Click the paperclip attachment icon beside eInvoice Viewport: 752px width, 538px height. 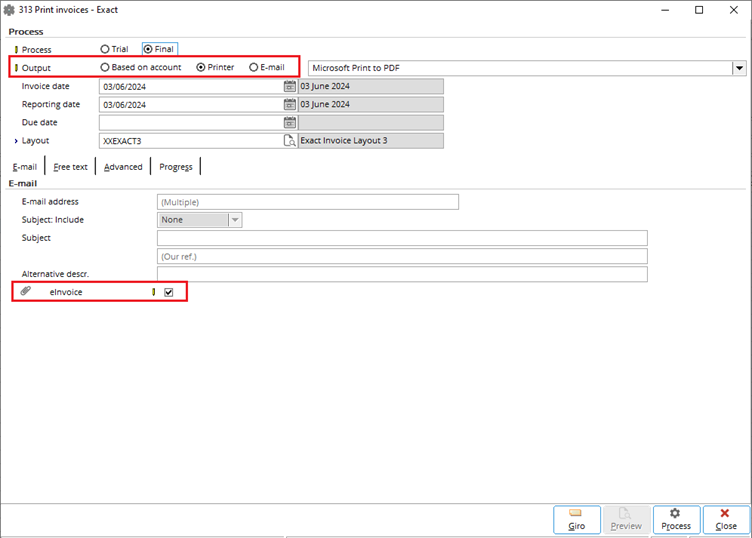pos(26,291)
